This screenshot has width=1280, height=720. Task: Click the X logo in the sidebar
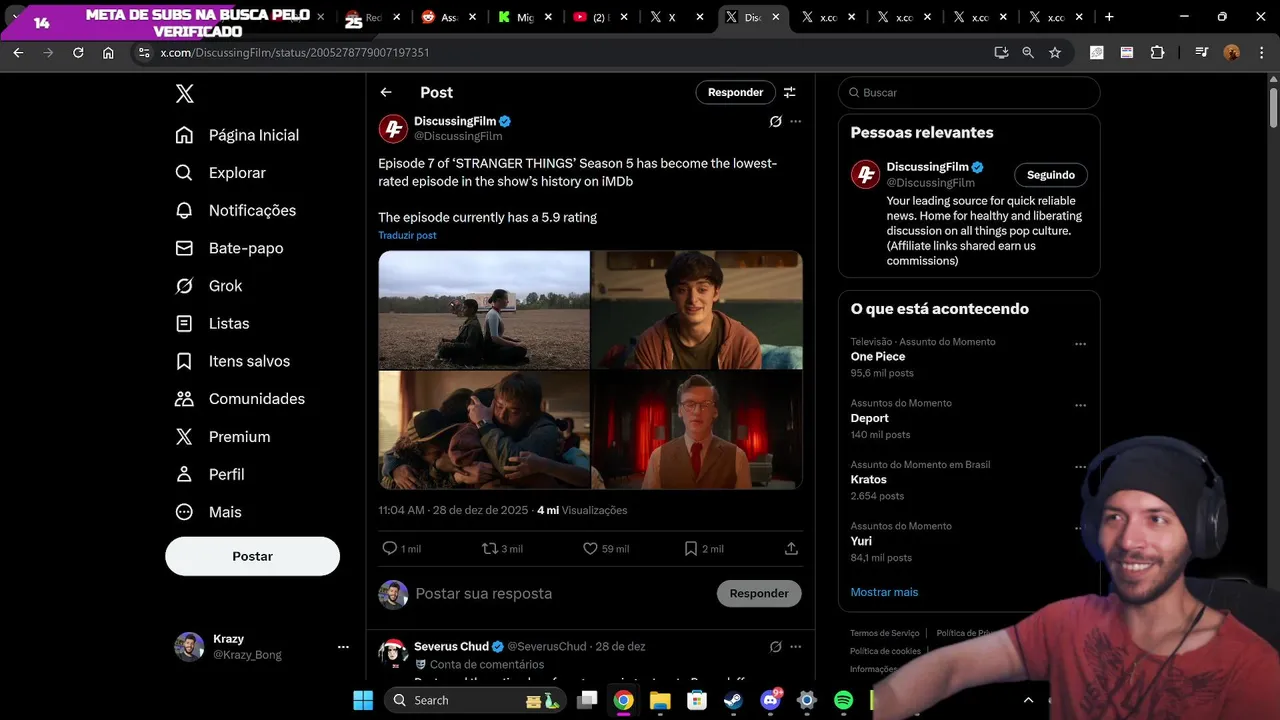[184, 93]
